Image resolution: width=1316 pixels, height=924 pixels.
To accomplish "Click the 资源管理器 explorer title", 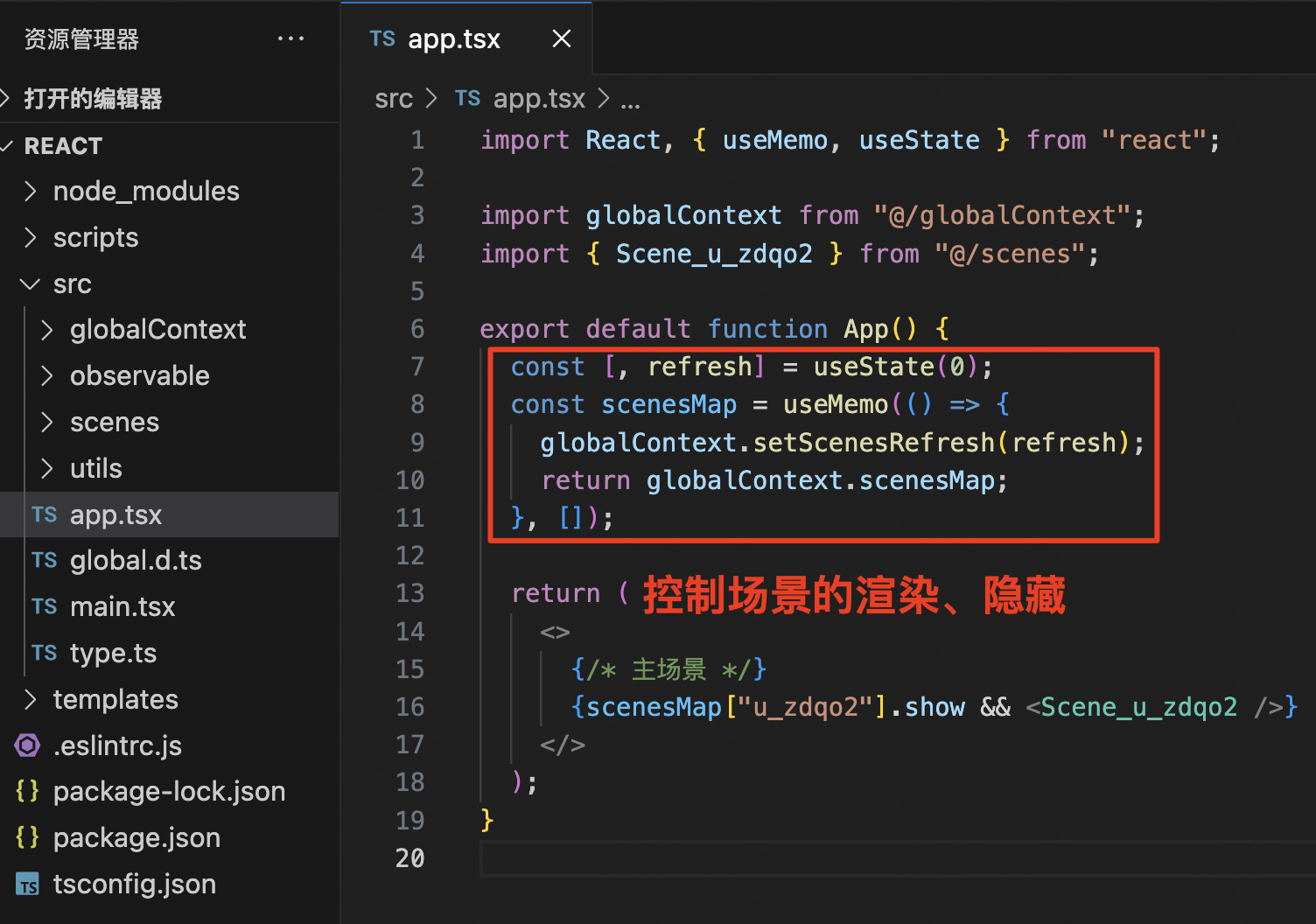I will [81, 39].
